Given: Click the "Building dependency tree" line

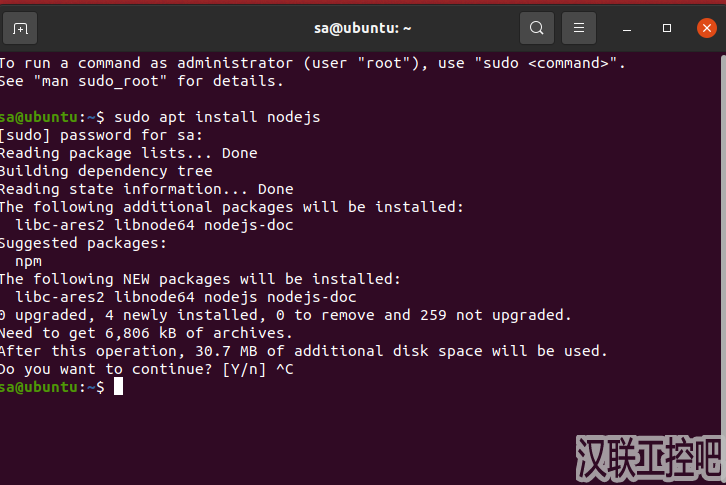Looking at the screenshot, I should 105,171.
